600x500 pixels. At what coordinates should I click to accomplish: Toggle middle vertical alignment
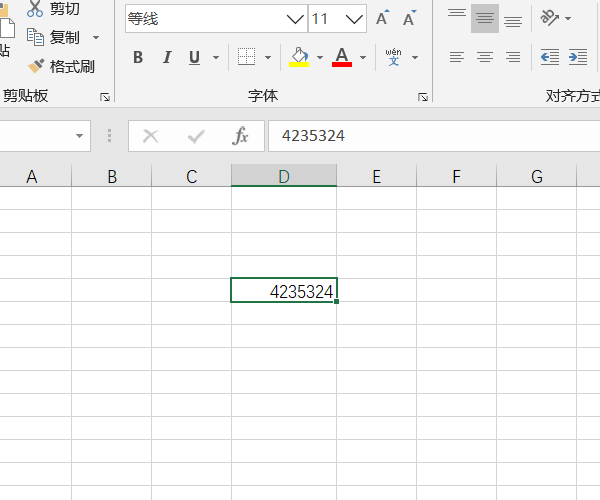coord(485,18)
